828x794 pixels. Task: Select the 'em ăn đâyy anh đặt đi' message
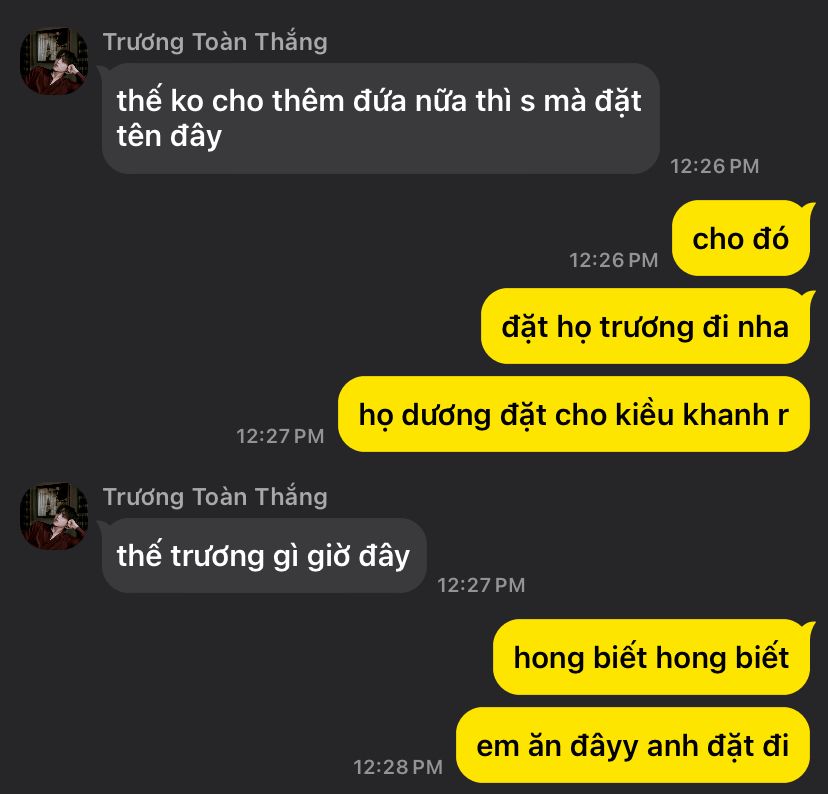[633, 745]
